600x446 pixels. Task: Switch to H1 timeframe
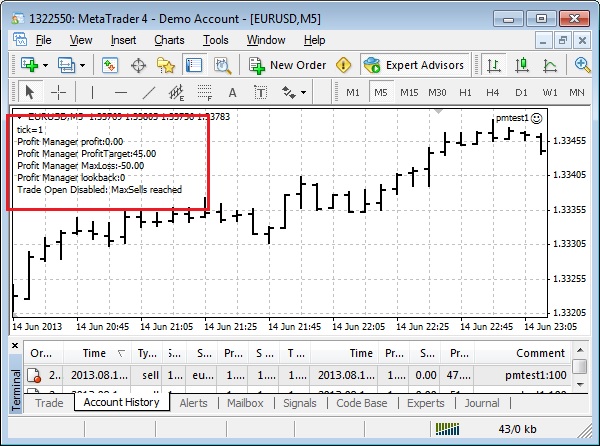465,93
